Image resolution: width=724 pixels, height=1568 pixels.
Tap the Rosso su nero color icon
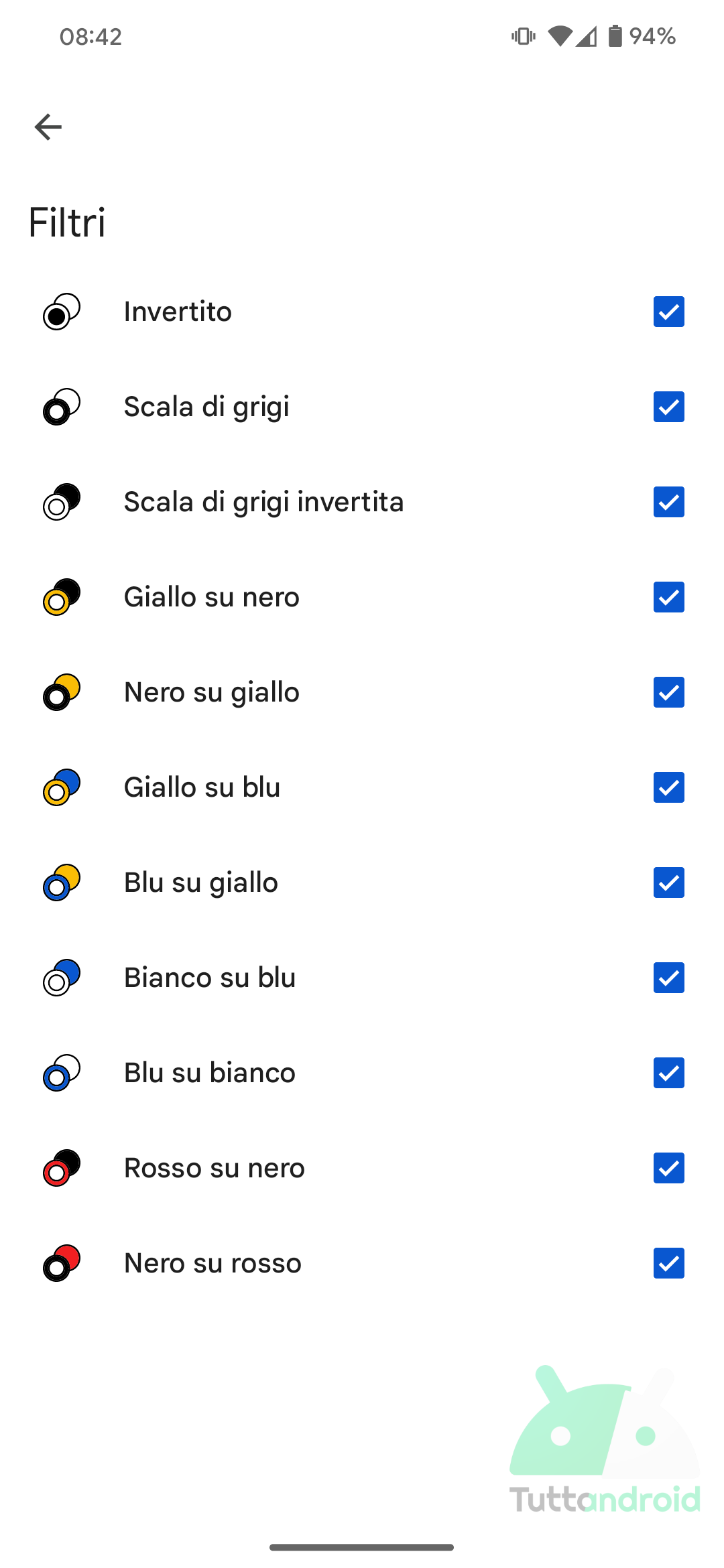[x=62, y=1168]
